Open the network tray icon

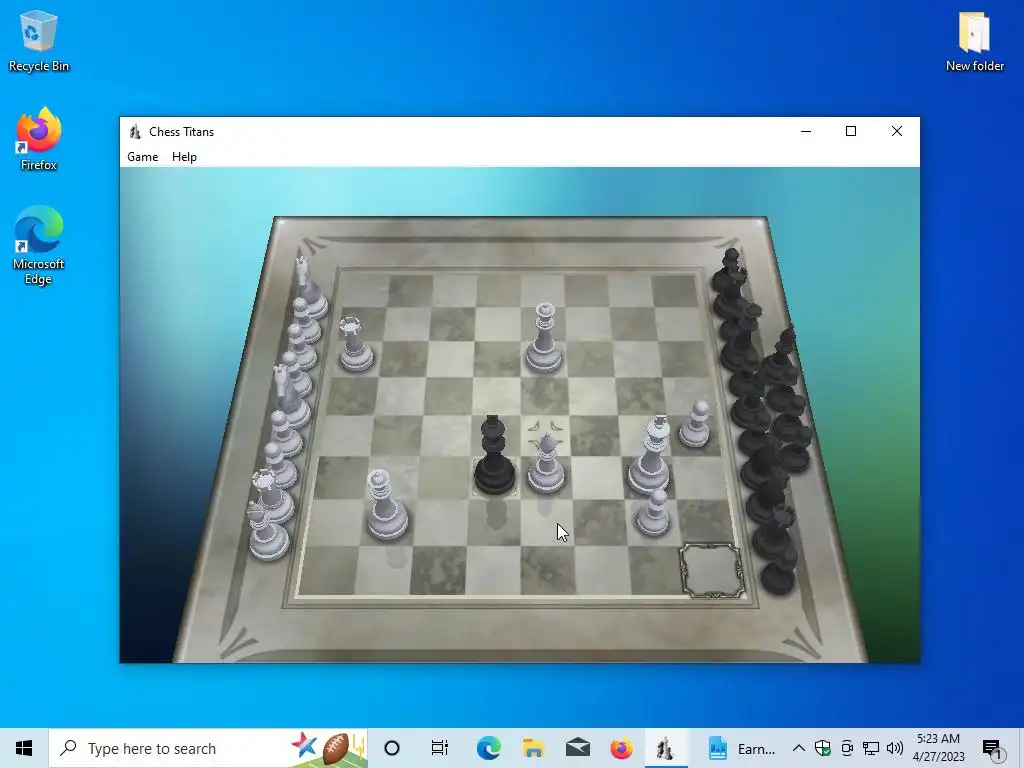tap(871, 748)
